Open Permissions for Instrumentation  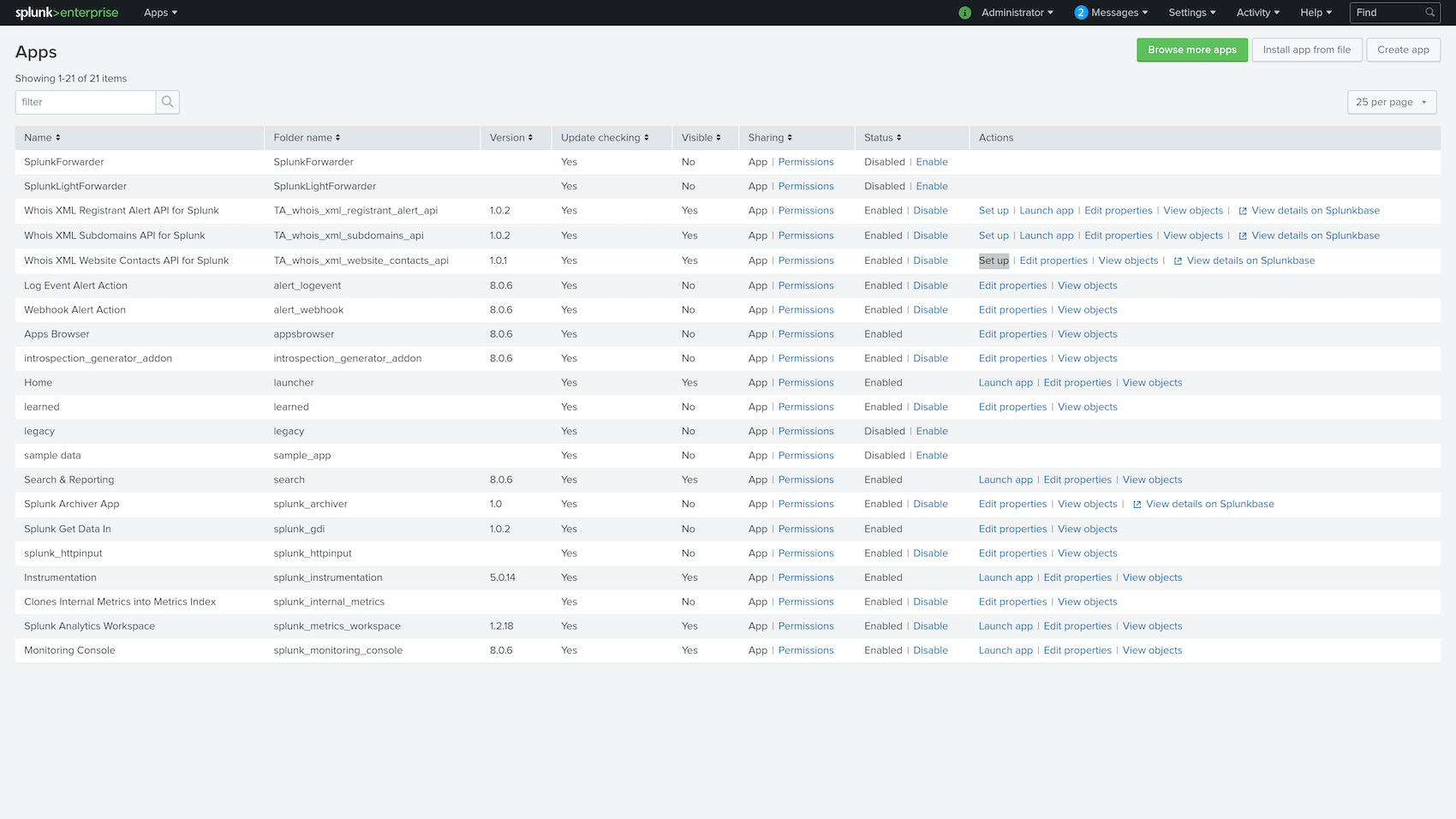tap(806, 578)
